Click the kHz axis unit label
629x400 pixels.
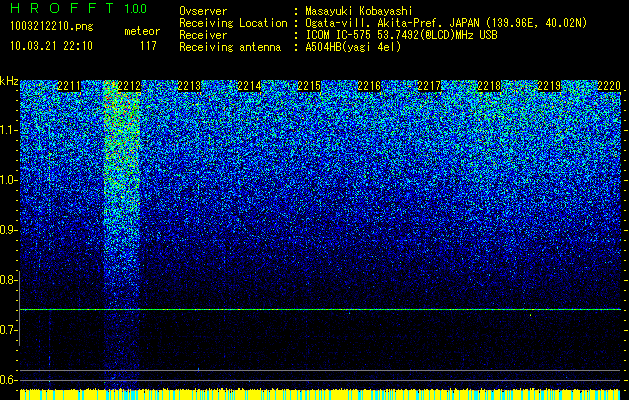[9, 81]
